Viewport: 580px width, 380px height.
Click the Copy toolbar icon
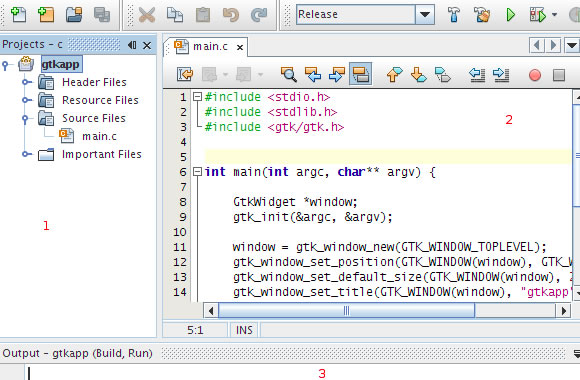pos(175,15)
